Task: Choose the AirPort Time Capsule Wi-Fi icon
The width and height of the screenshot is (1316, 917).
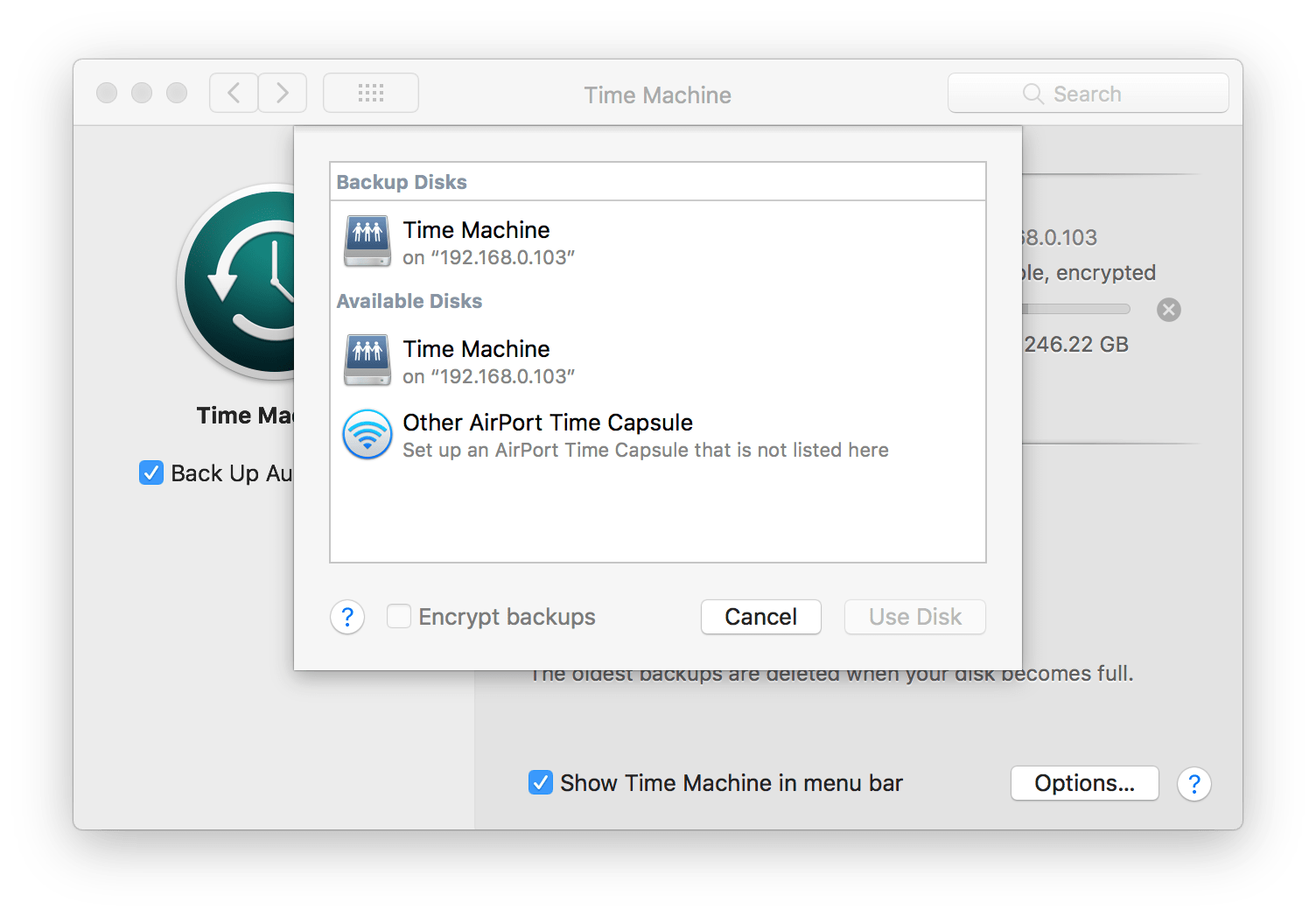Action: click(367, 434)
